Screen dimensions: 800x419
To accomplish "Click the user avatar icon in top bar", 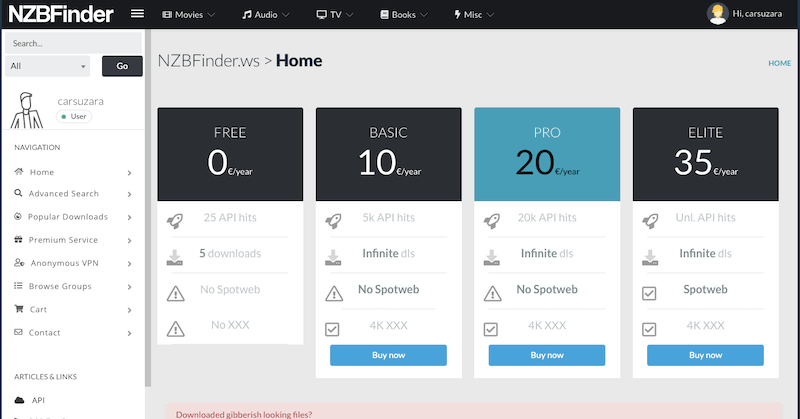I will click(x=718, y=14).
